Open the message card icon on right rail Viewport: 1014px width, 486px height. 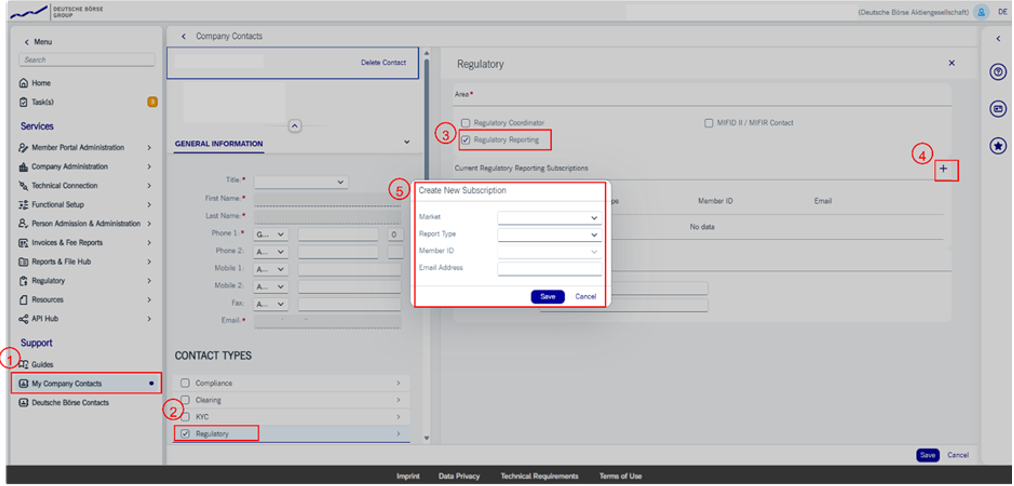(997, 109)
